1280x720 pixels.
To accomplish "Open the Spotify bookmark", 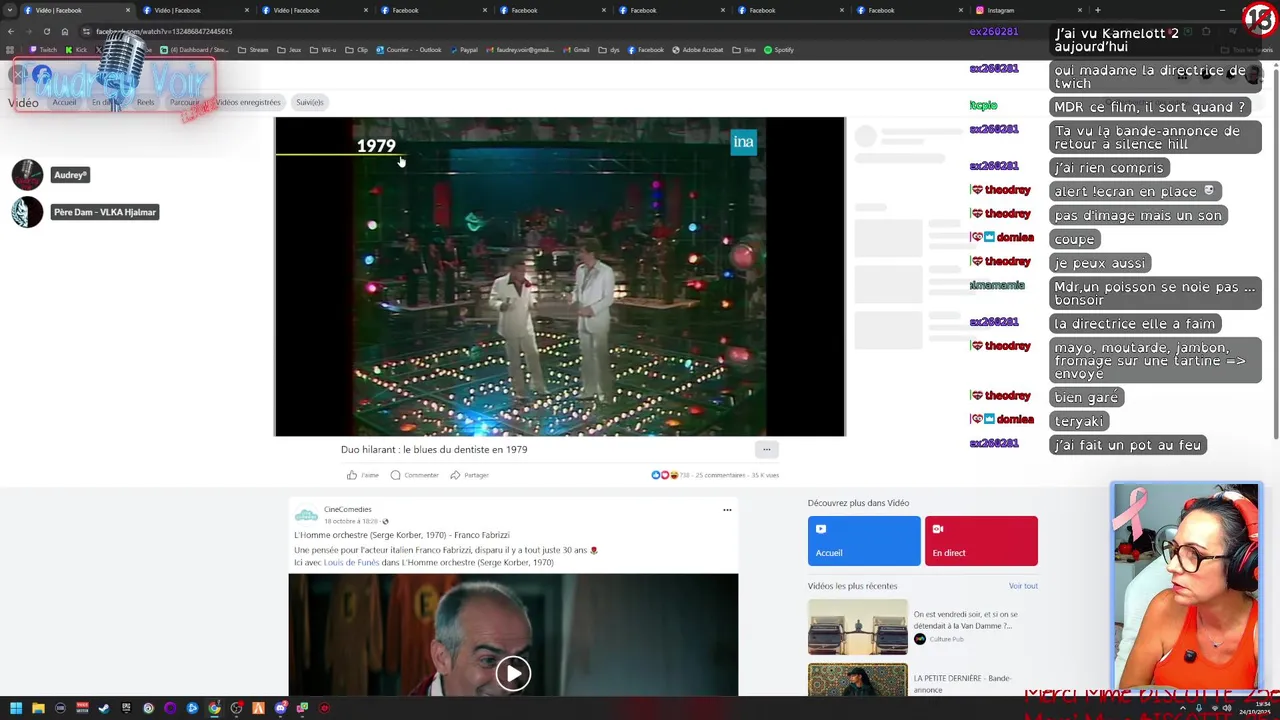I will pos(779,50).
